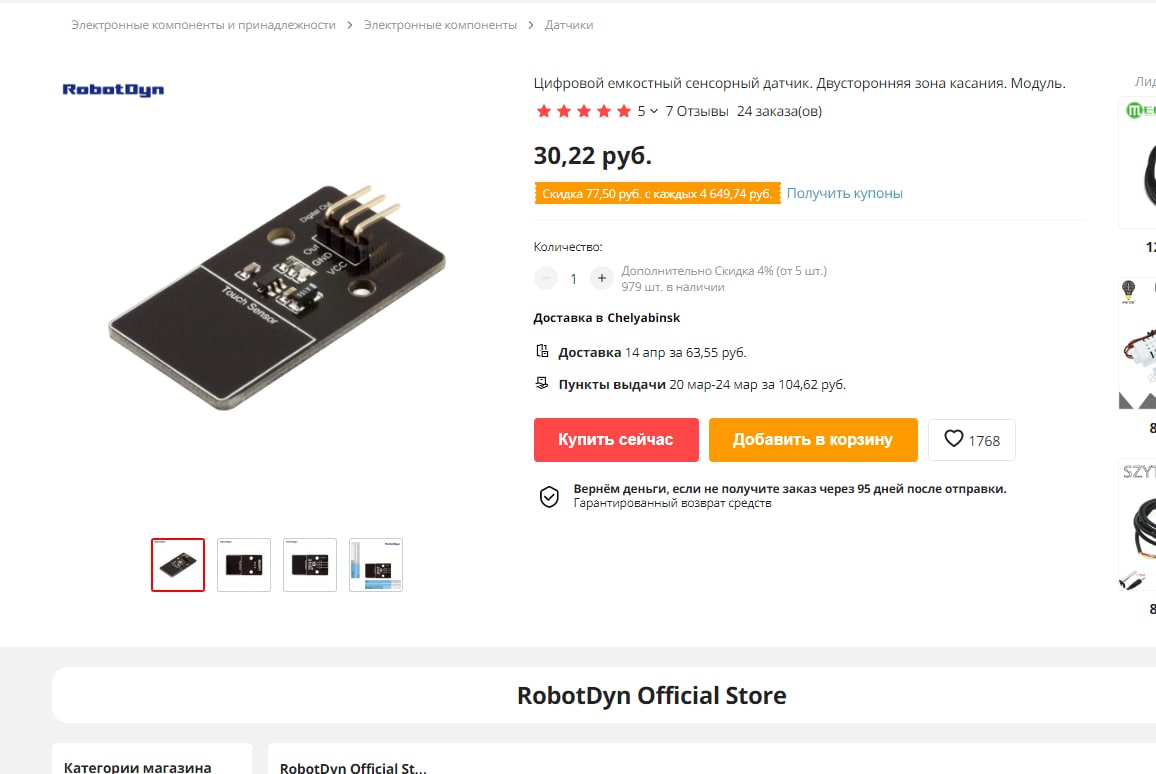Click the delivery box icon
The height and width of the screenshot is (774, 1156).
coord(542,351)
